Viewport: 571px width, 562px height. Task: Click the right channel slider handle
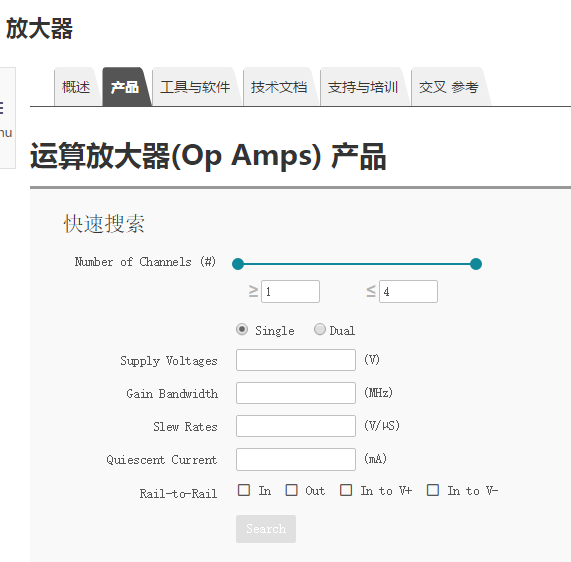coord(476,264)
